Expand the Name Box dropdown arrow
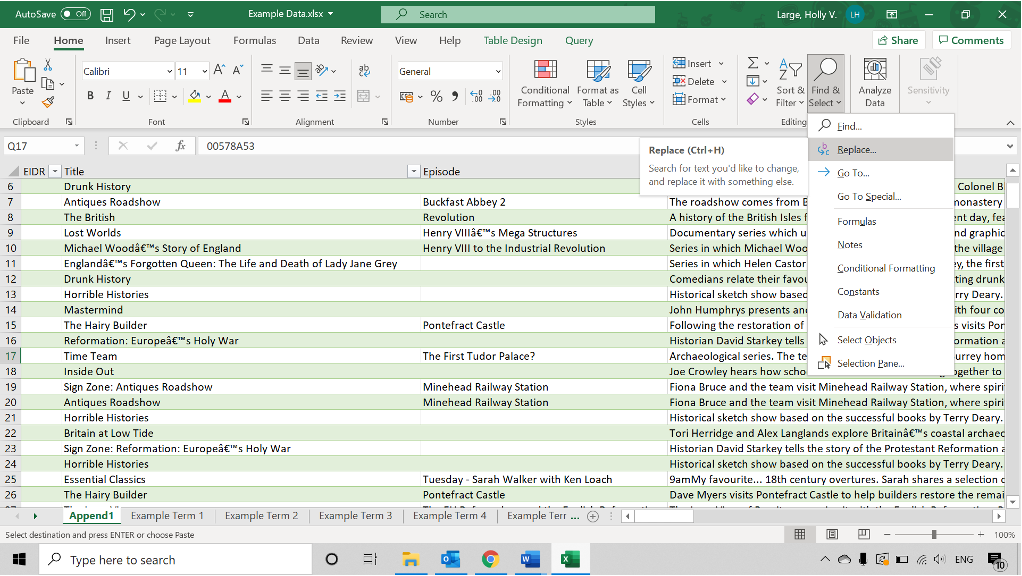This screenshot has height=576, width=1022. point(77,146)
